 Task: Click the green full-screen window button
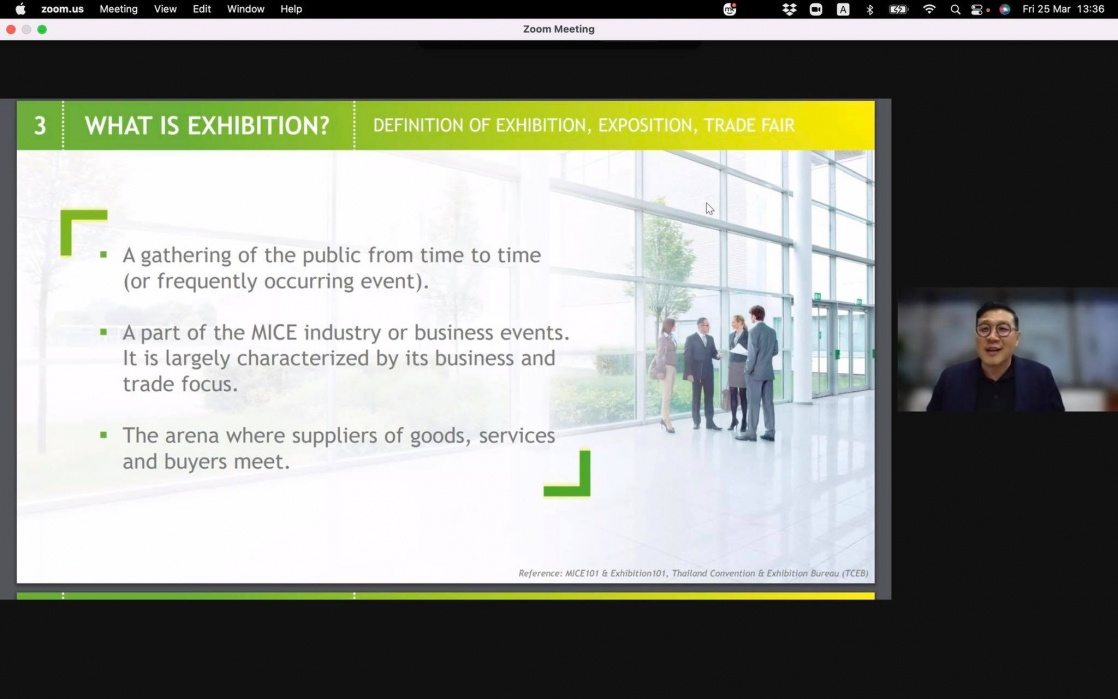42,29
